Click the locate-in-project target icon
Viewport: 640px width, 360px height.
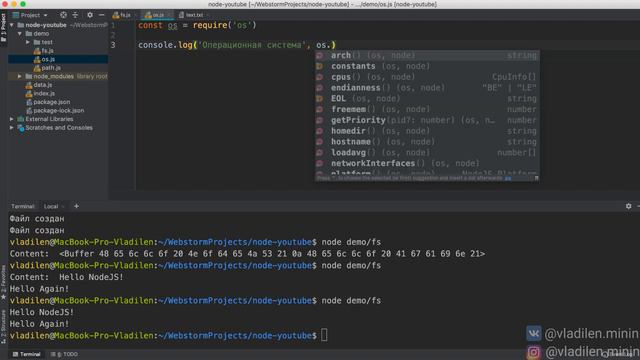click(63, 15)
